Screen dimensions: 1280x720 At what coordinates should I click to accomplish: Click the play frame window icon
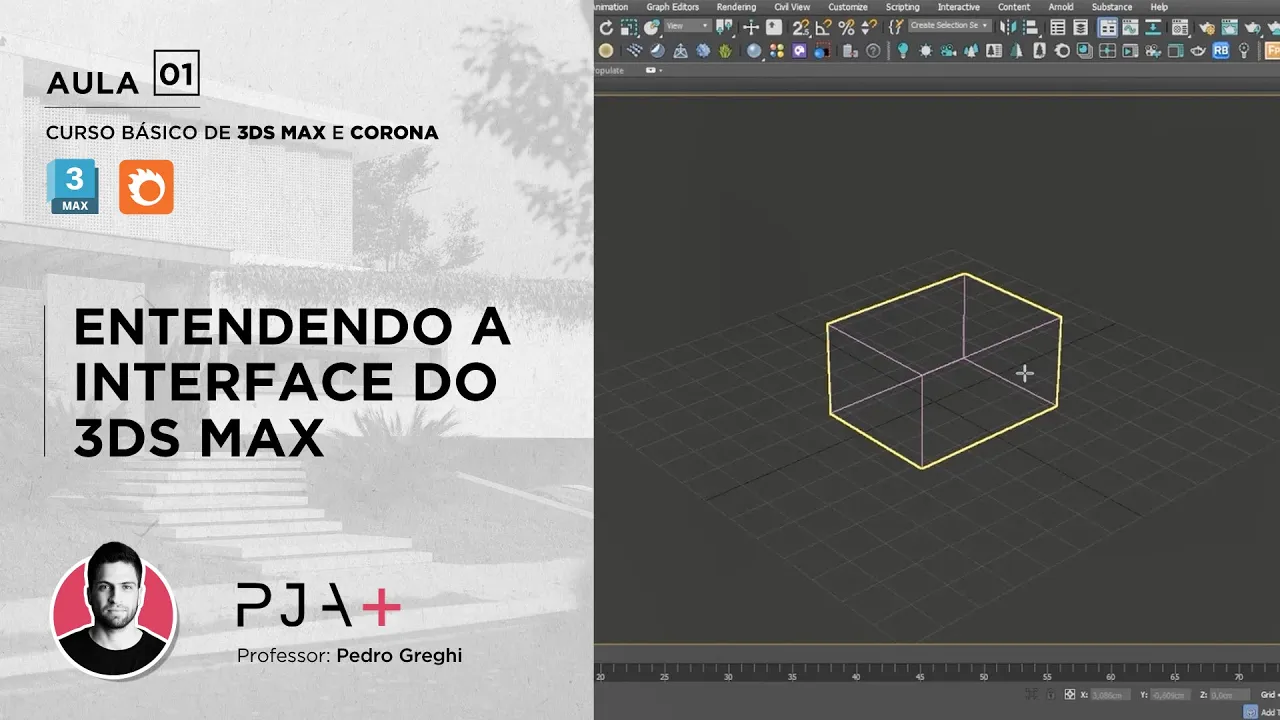(x=1130, y=51)
